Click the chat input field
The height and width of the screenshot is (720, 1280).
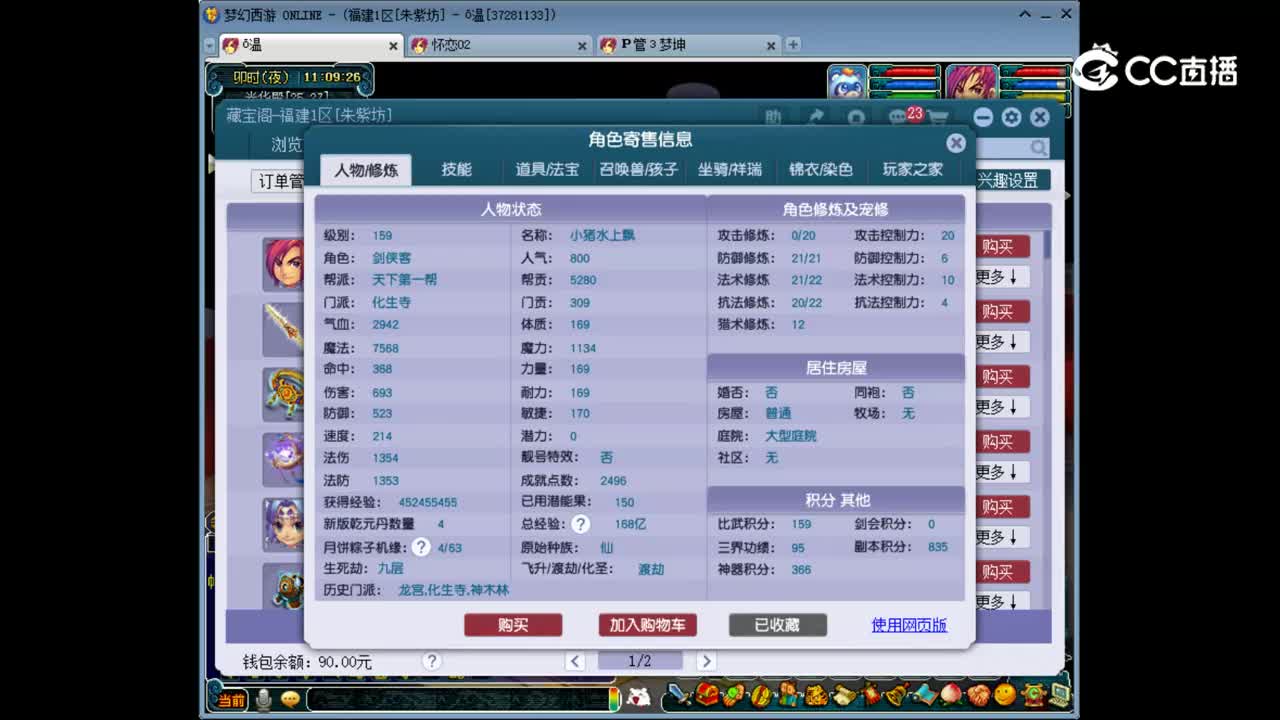pyautogui.click(x=457, y=699)
